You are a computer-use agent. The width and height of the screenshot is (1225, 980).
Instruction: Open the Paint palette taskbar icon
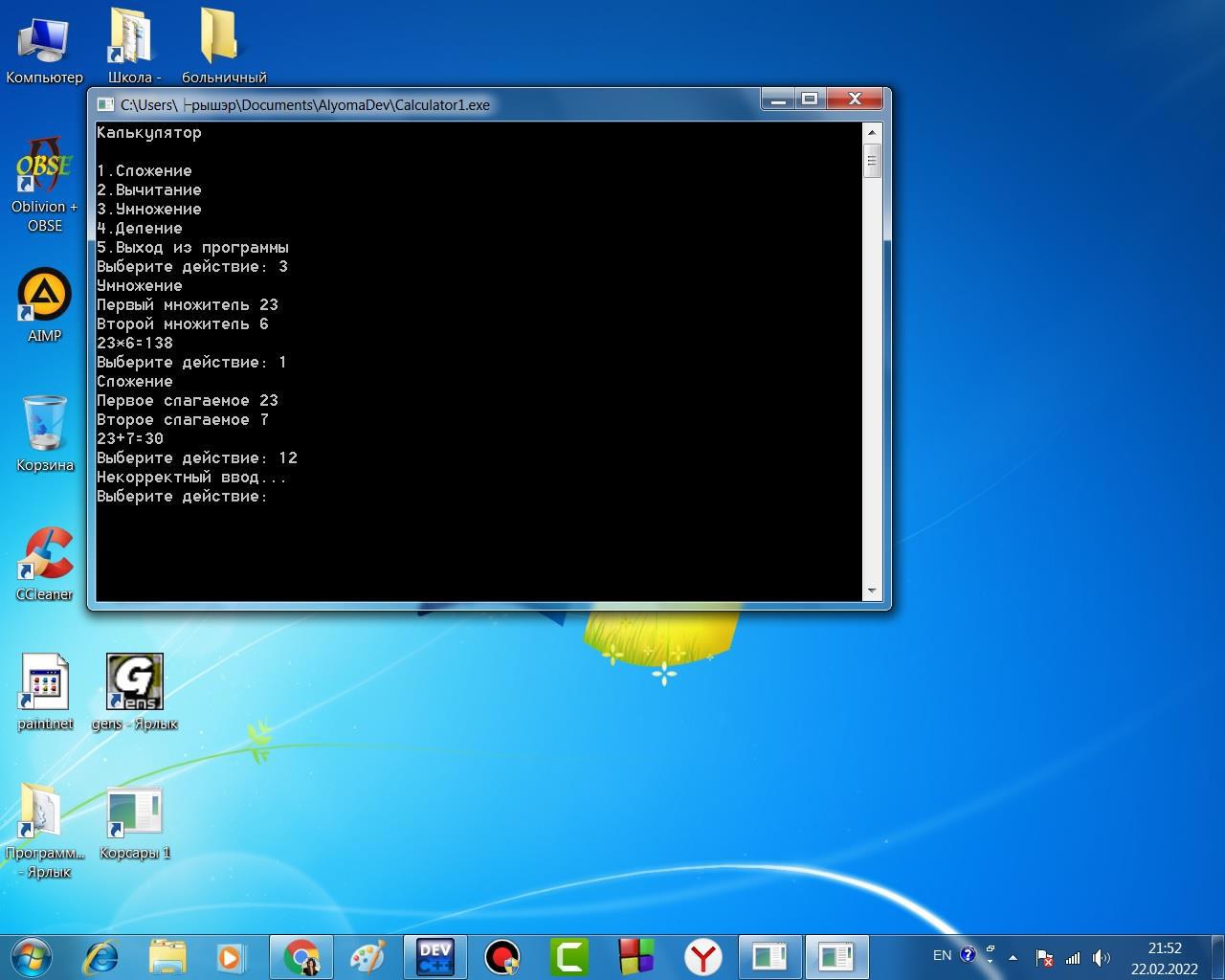pos(368,956)
